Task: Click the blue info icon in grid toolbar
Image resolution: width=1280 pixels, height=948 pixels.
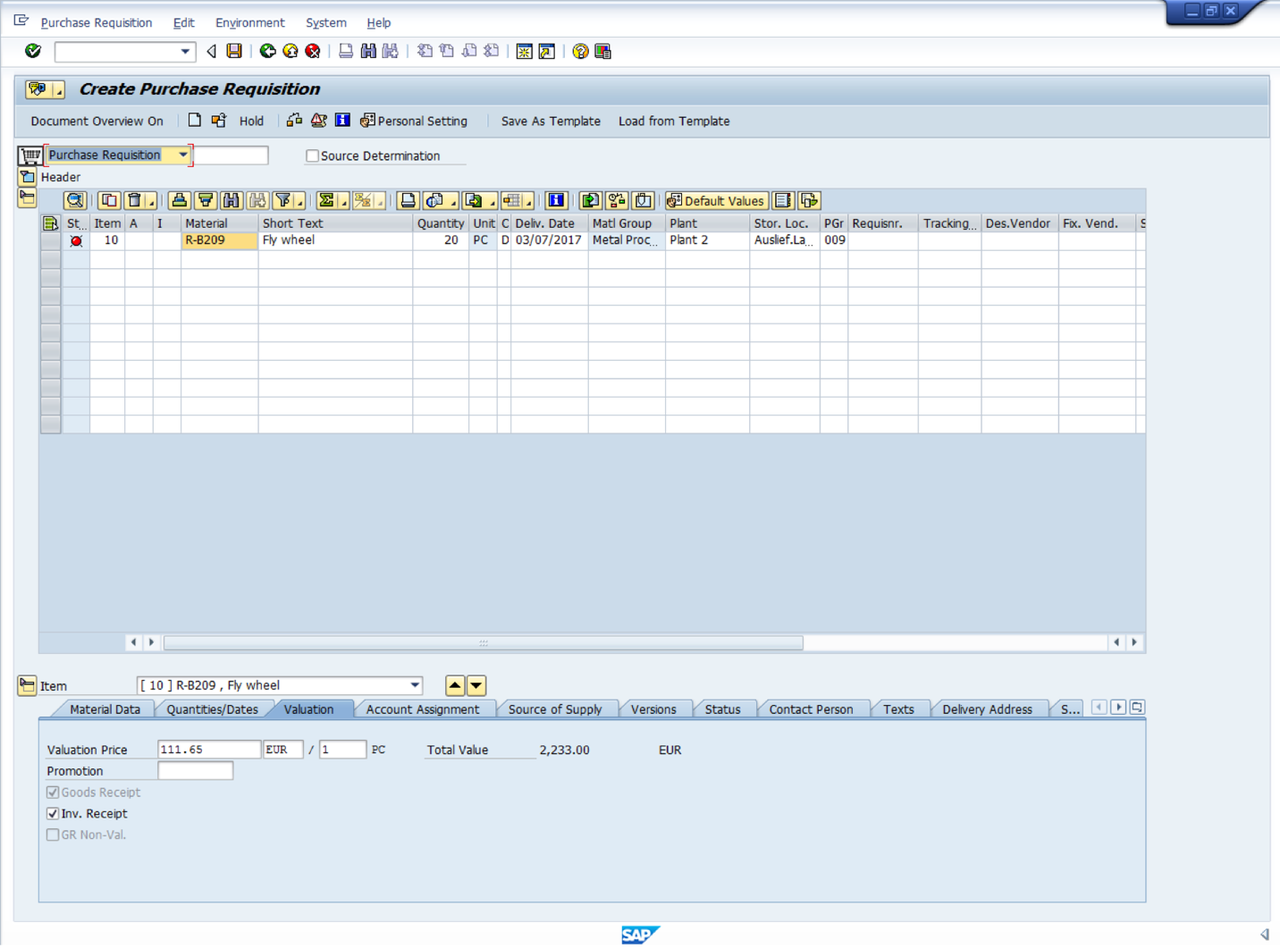Action: [x=557, y=200]
